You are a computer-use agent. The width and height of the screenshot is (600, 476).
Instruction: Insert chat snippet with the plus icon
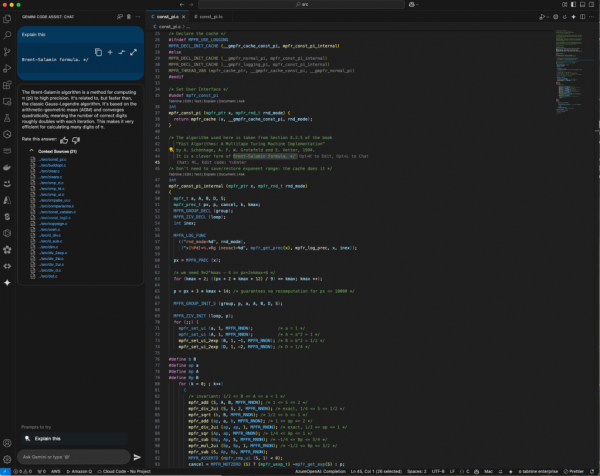tap(110, 51)
